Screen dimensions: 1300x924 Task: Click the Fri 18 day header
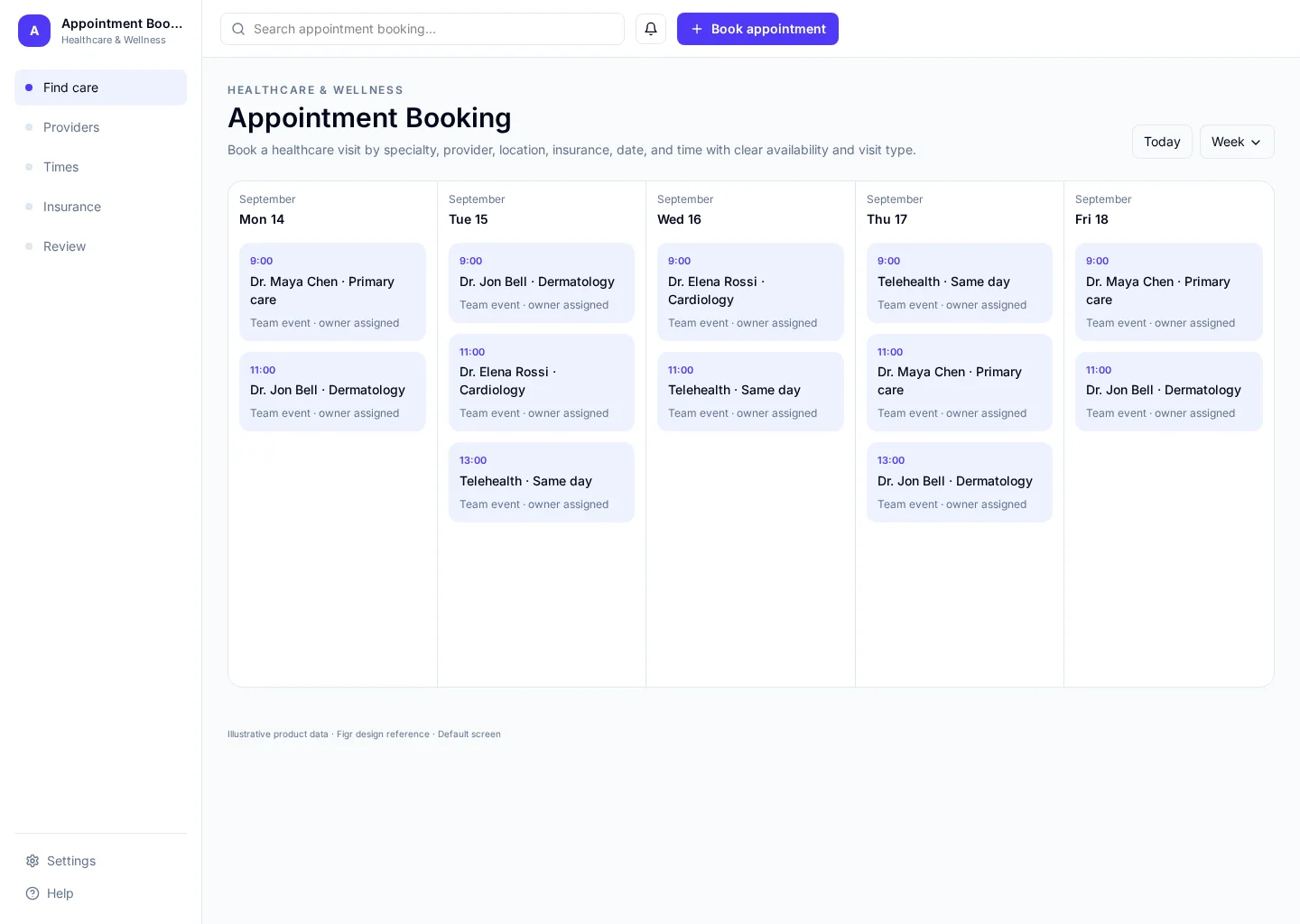click(1091, 219)
